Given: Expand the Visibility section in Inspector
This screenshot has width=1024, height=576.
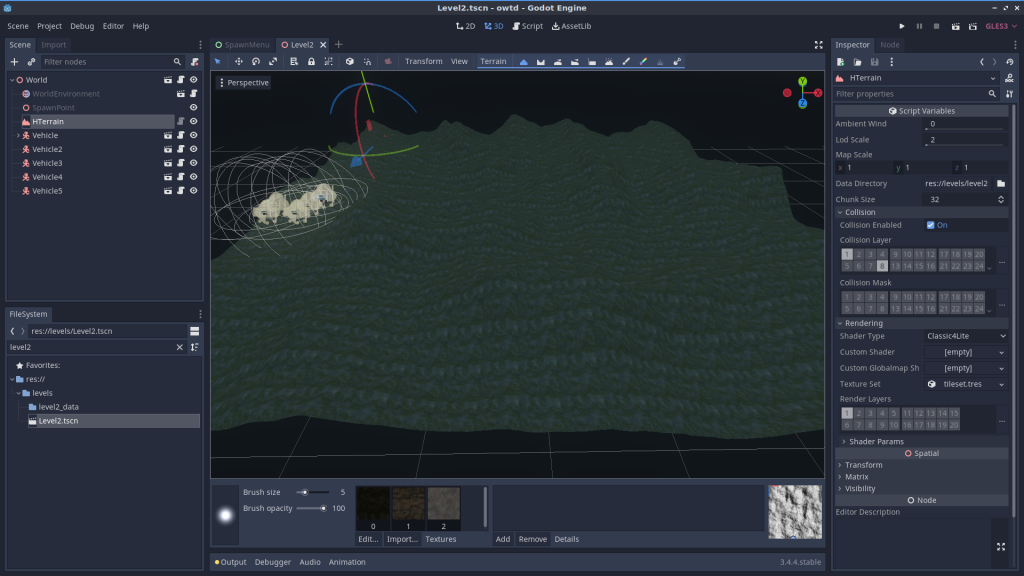Looking at the screenshot, I should tap(859, 488).
